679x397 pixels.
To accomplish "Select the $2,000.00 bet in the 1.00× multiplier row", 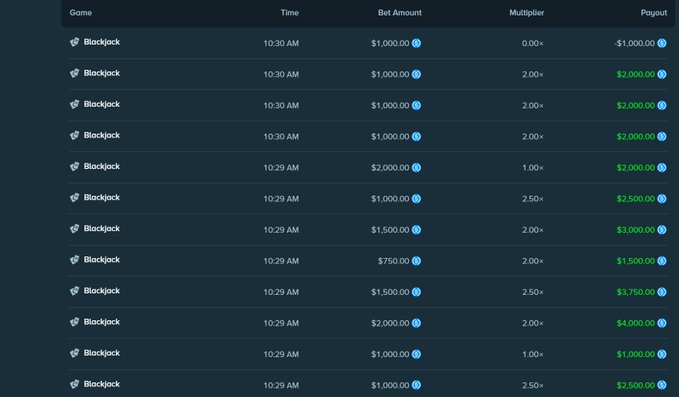I will pyautogui.click(x=390, y=168).
